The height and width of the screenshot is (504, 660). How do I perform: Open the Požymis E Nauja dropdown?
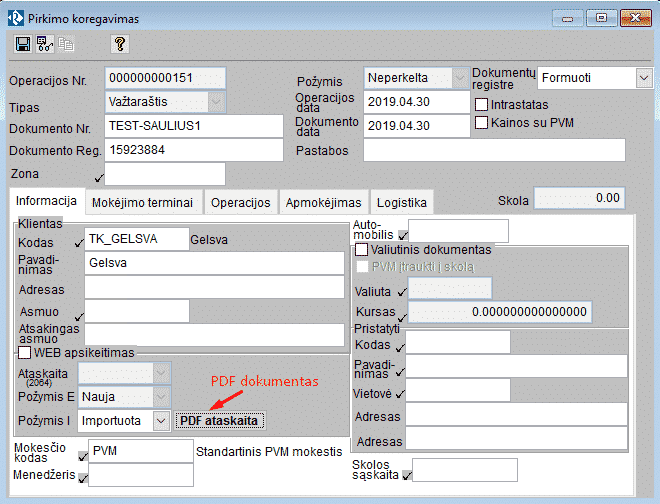click(162, 397)
